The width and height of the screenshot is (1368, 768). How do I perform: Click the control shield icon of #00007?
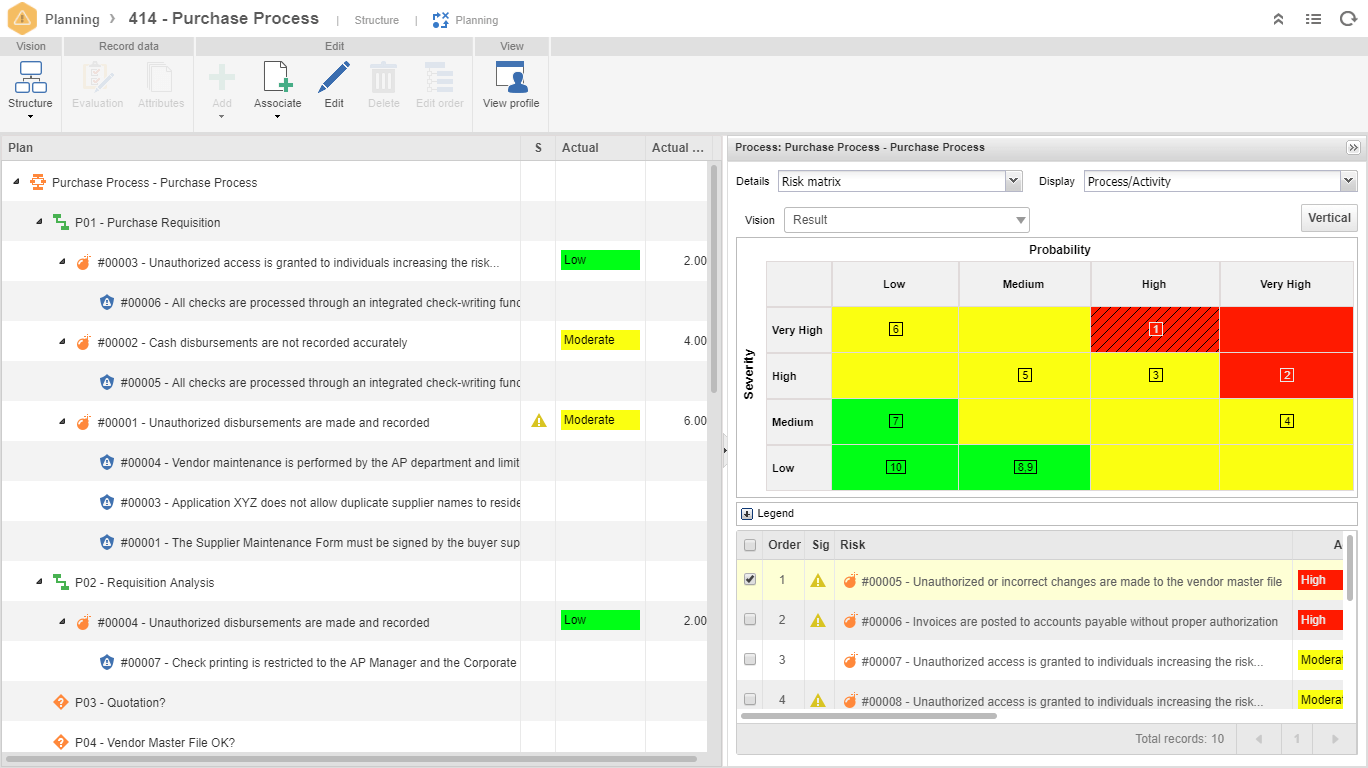coord(107,662)
